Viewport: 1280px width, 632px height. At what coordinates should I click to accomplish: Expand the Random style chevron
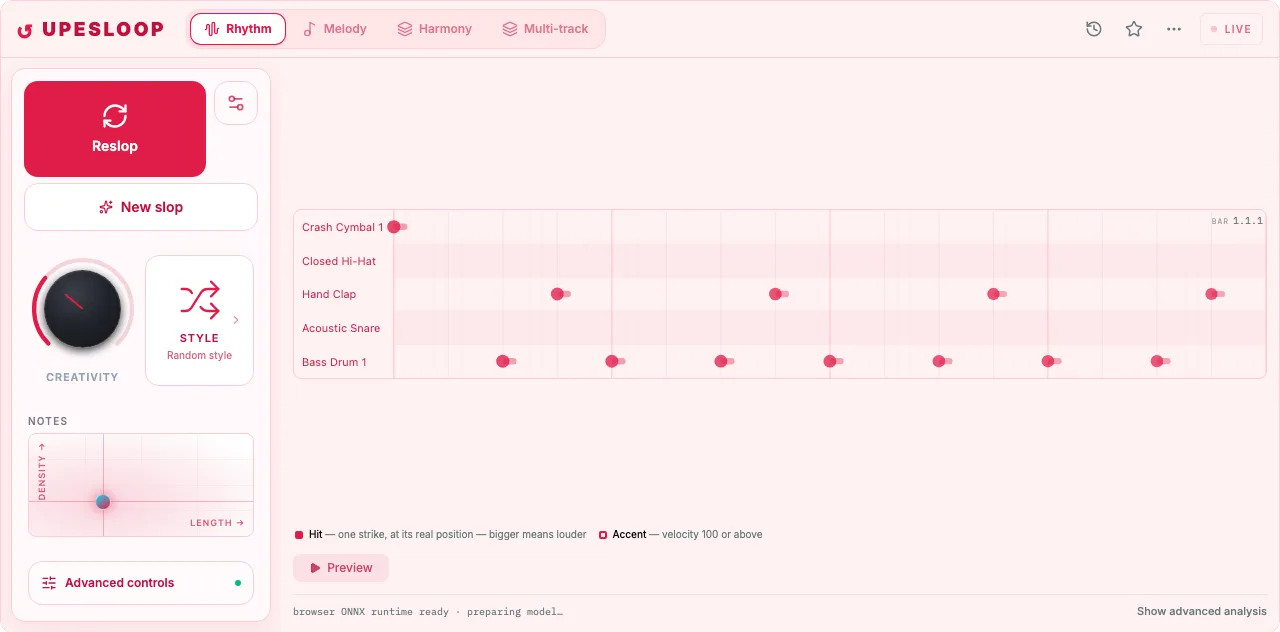(x=236, y=320)
